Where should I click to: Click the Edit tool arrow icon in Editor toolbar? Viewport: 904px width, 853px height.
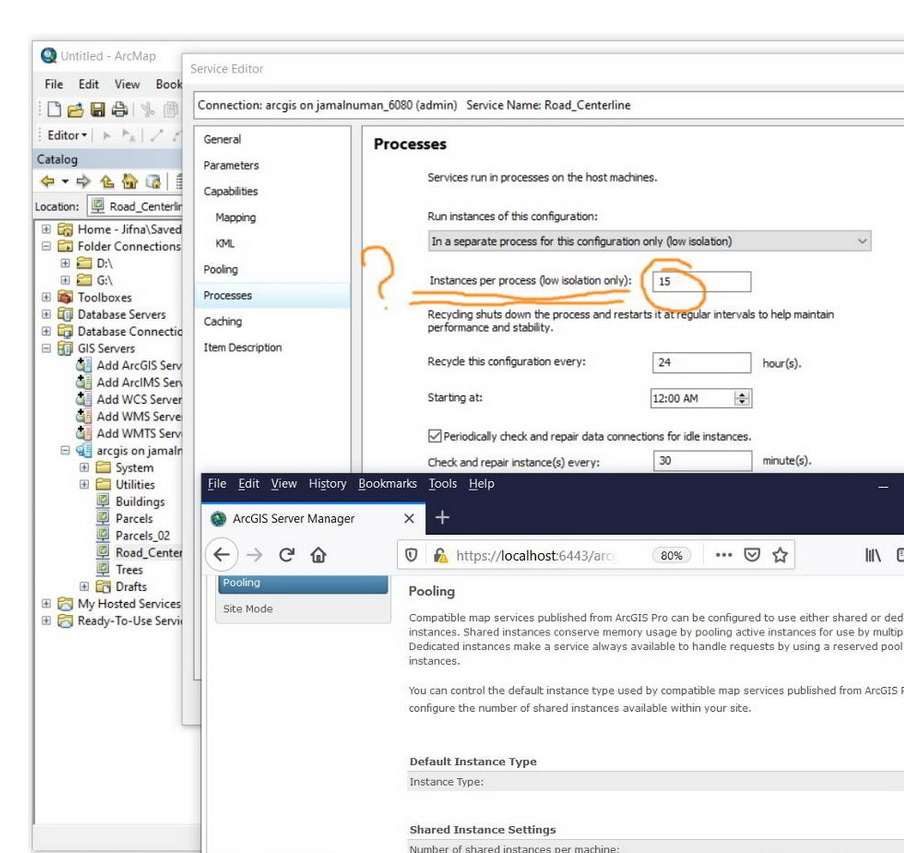point(107,135)
